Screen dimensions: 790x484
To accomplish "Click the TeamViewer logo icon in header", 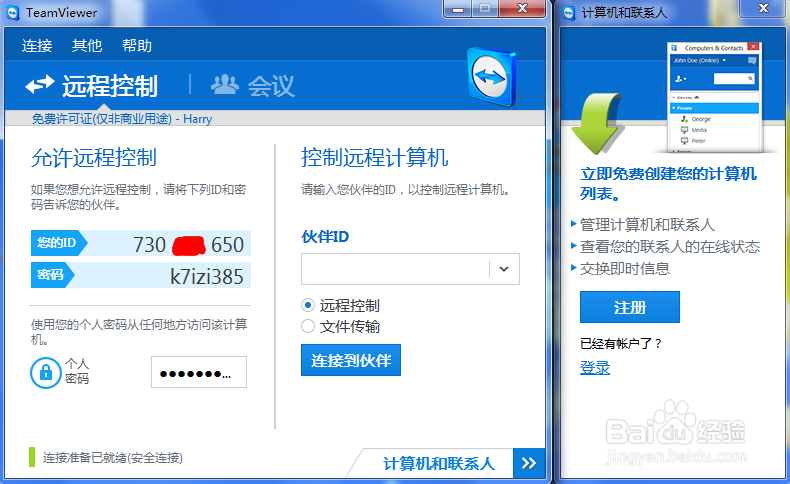I will 492,77.
